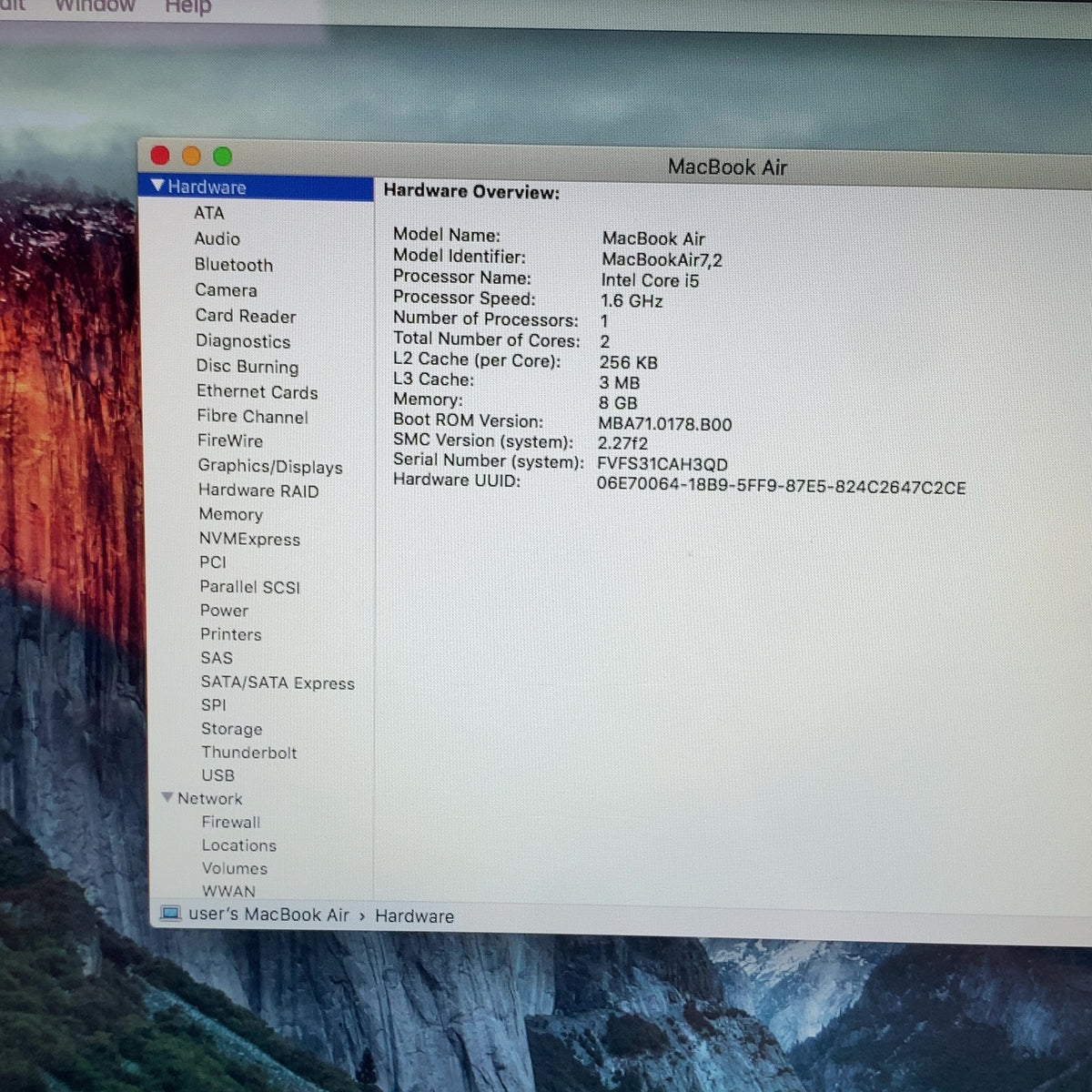1092x1092 pixels.
Task: Select Bluetooth in the sidebar
Action: pos(233,265)
